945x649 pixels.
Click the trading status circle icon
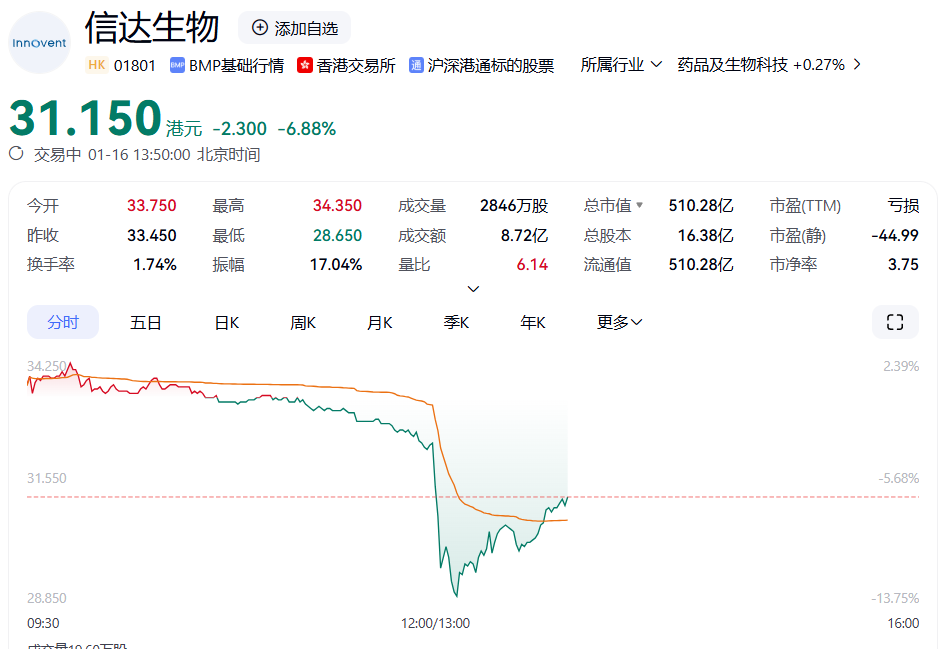(16, 154)
